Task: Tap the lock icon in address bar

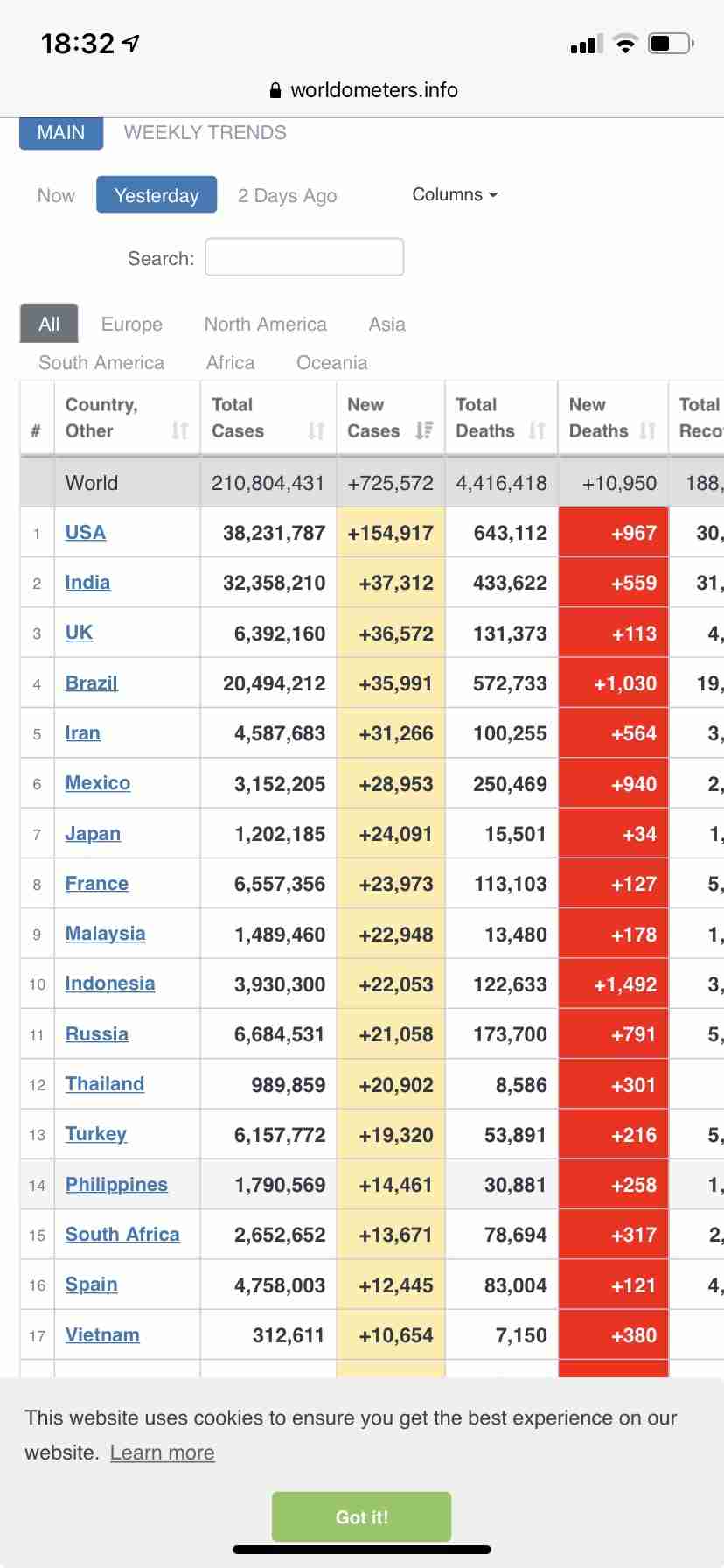Action: pos(275,90)
